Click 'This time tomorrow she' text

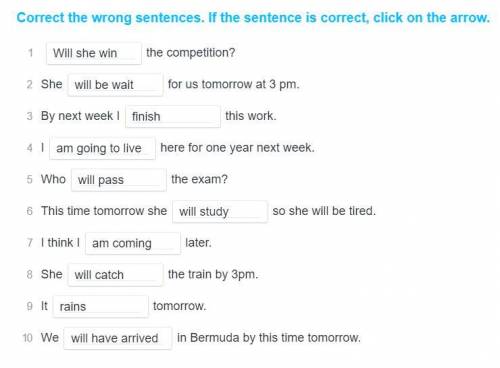104,211
